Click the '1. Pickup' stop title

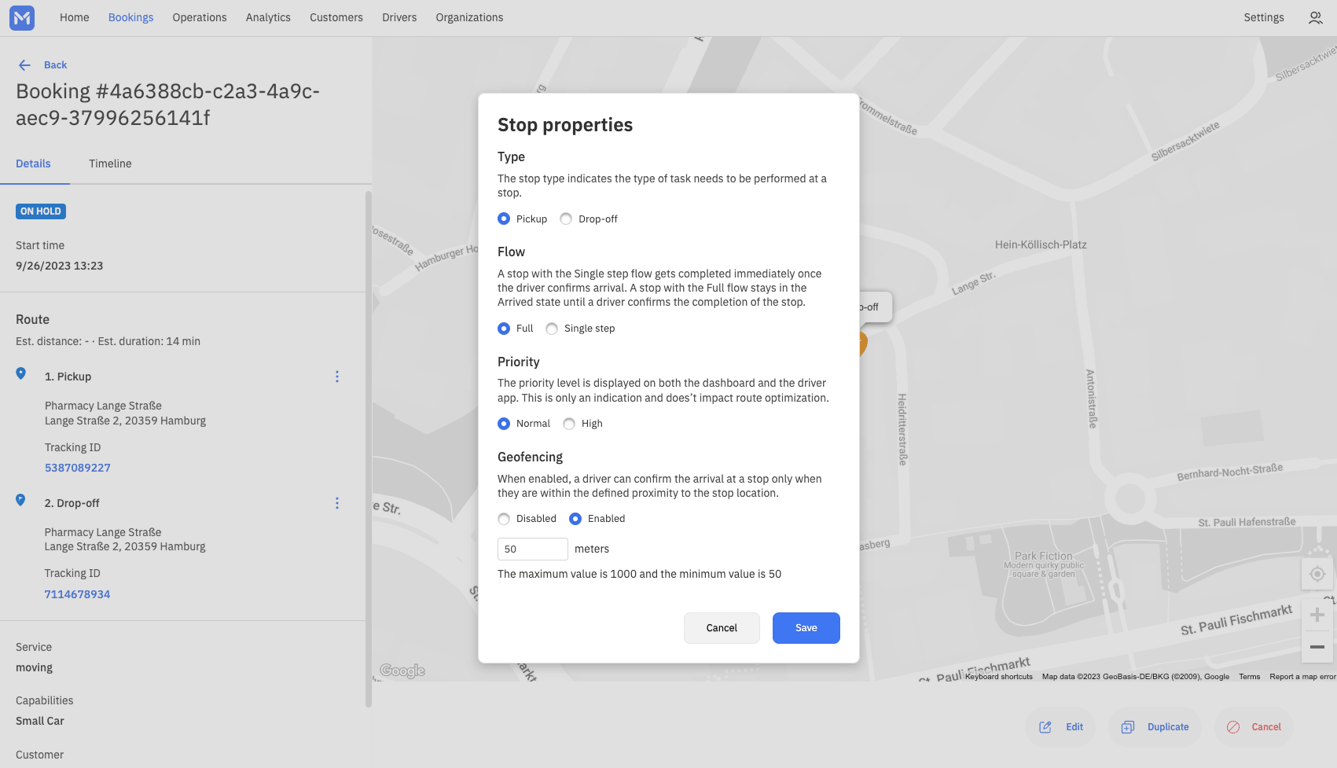pyautogui.click(x=68, y=377)
